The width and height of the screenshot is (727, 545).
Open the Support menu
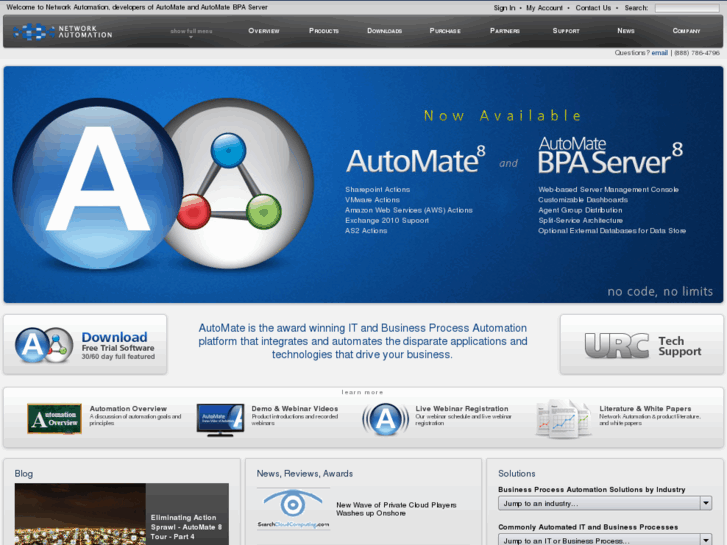[566, 31]
